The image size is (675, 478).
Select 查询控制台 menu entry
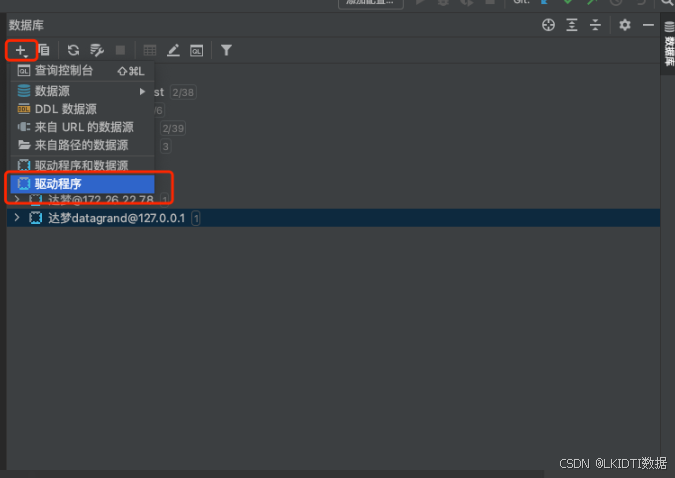(x=82, y=71)
